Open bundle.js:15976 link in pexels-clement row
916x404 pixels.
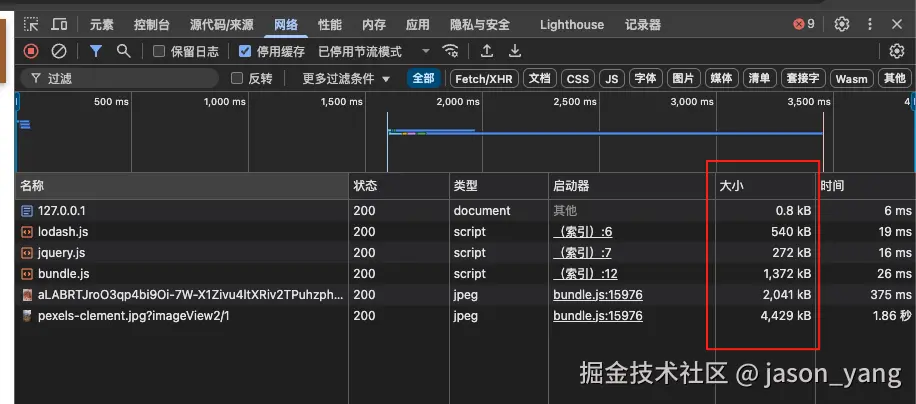(598, 316)
